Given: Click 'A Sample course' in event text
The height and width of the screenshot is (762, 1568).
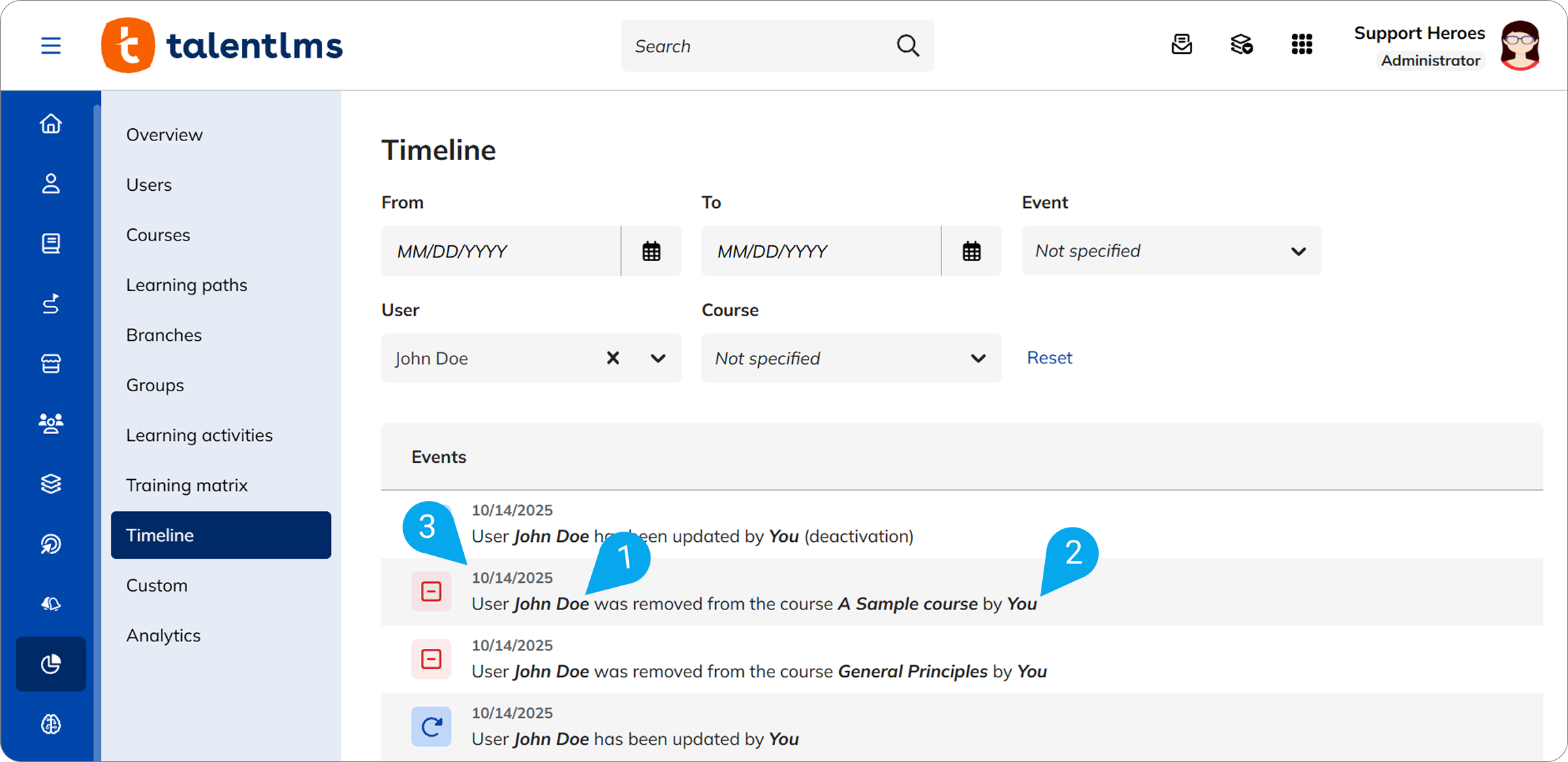Looking at the screenshot, I should pyautogui.click(x=907, y=604).
